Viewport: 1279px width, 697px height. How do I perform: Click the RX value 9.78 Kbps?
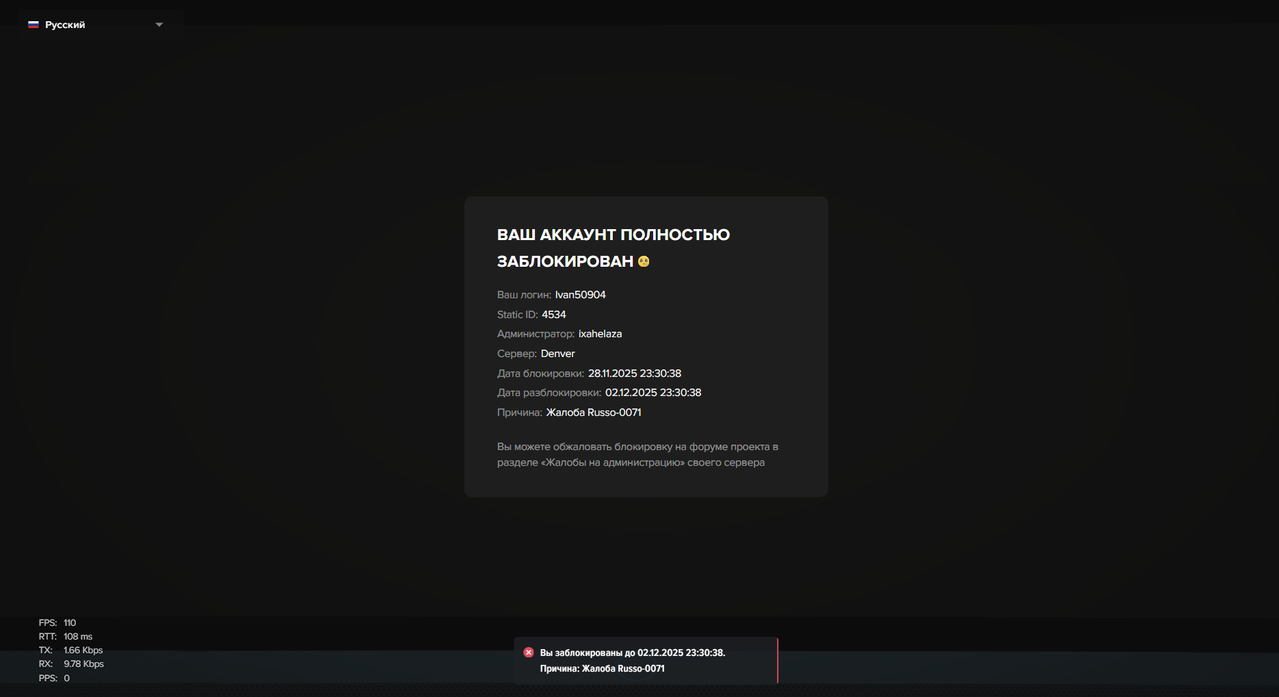click(84, 664)
